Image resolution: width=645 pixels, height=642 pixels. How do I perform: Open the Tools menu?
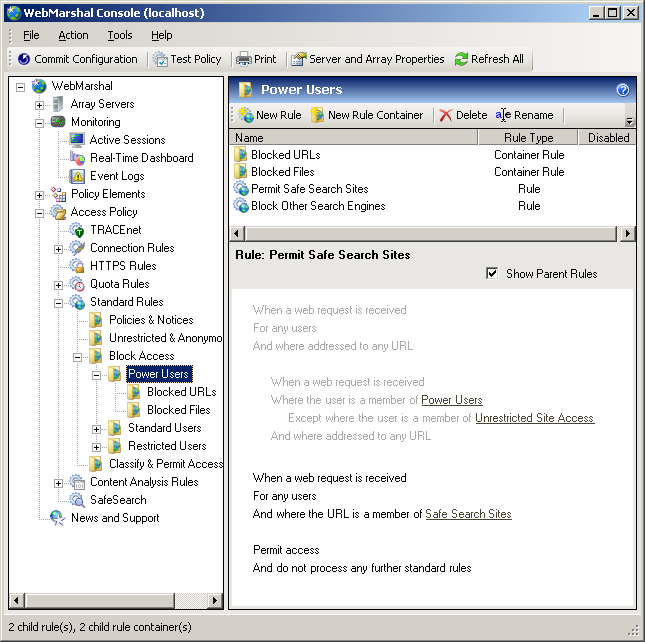(x=120, y=35)
